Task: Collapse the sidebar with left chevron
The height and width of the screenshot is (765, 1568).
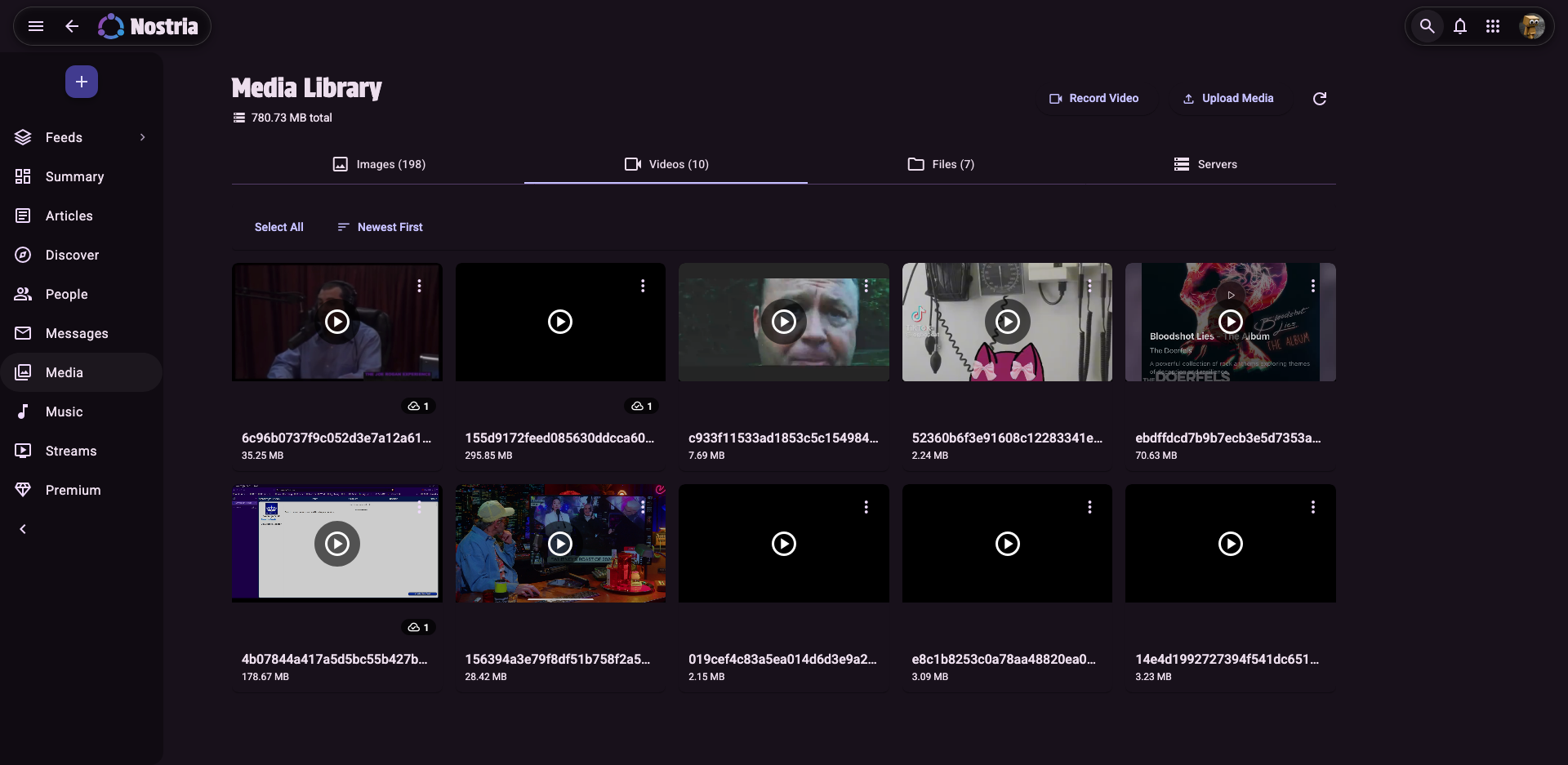Action: tap(23, 529)
